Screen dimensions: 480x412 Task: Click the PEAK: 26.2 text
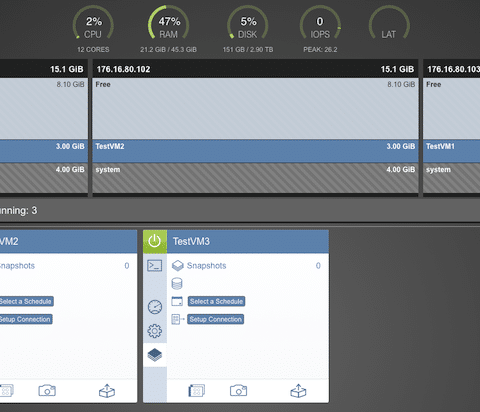click(x=320, y=50)
